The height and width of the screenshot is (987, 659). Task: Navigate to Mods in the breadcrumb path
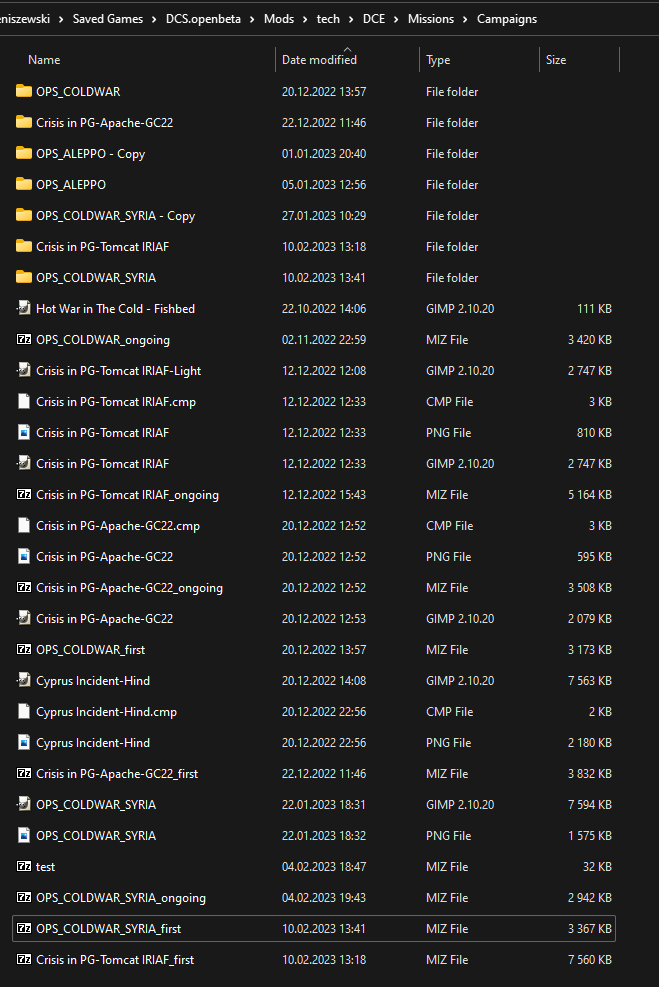point(279,19)
